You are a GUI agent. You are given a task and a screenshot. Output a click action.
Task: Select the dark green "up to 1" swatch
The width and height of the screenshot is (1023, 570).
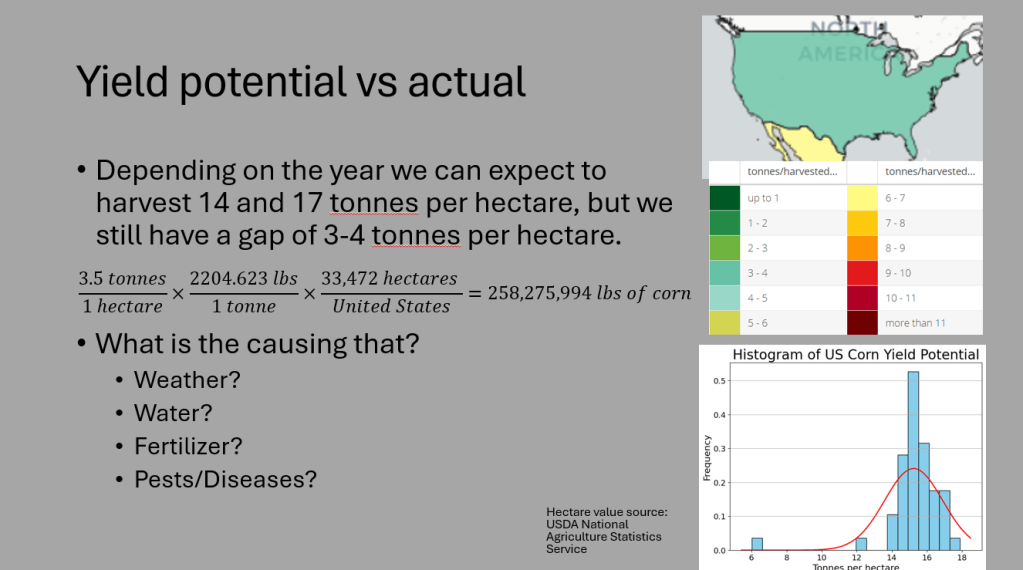[x=724, y=198]
